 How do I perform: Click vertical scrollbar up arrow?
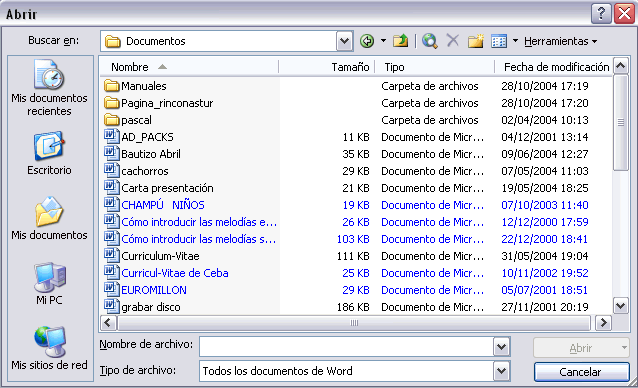(621, 66)
